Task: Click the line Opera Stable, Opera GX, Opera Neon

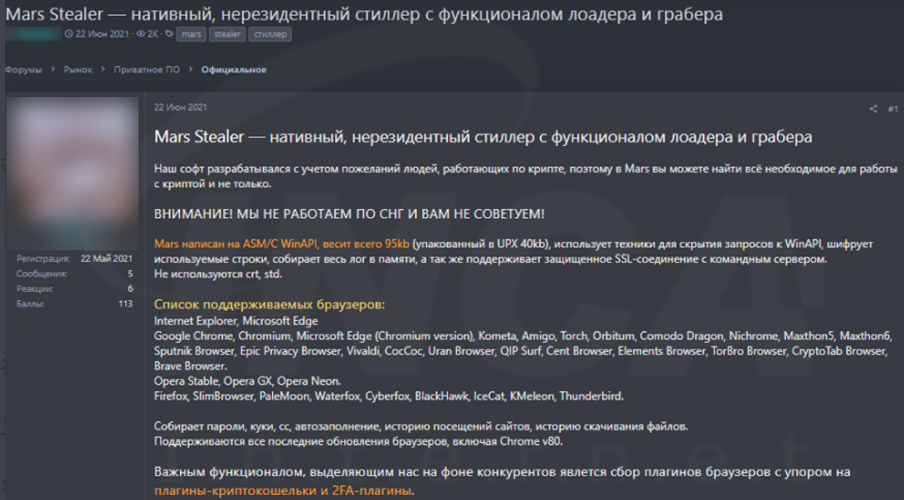Action: (x=247, y=381)
